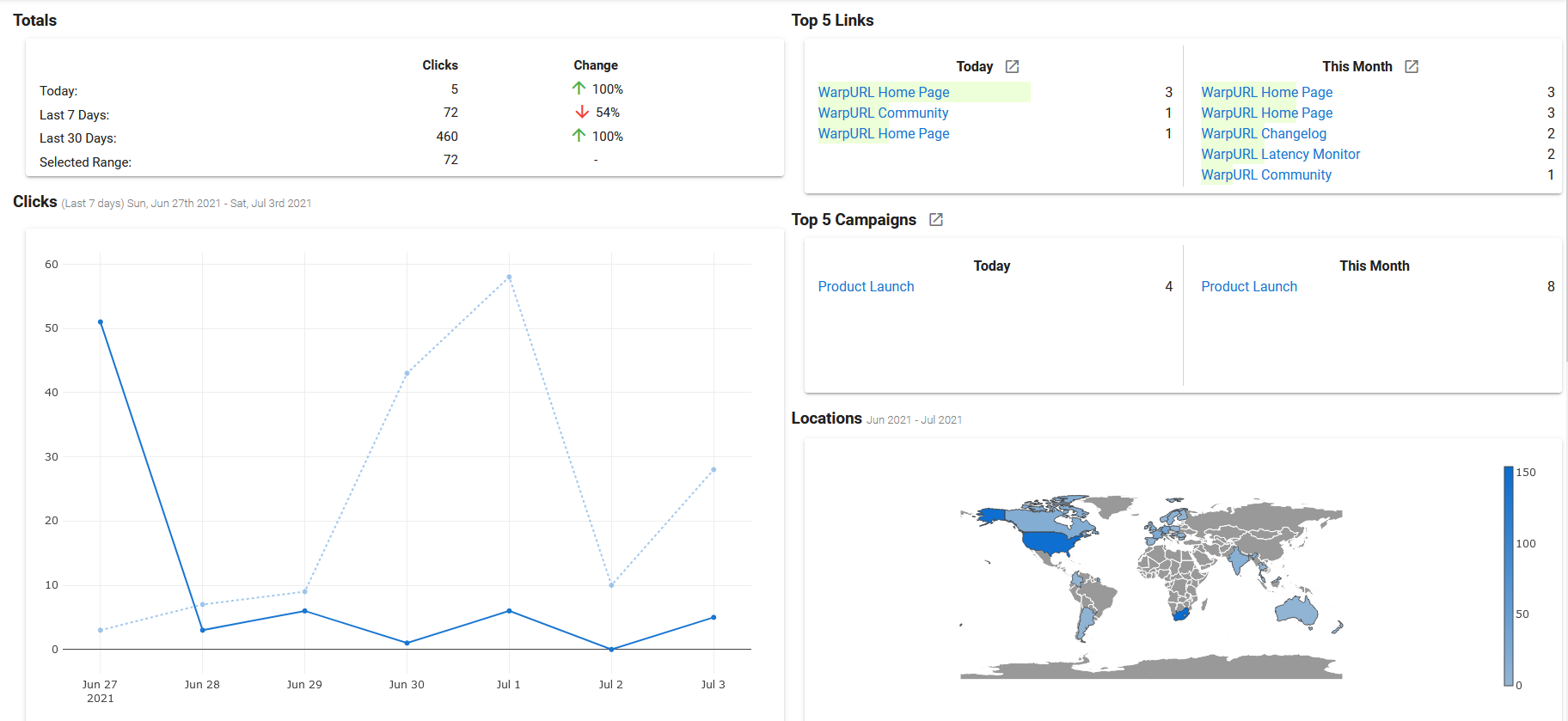Open the WarpURL Changelog link
The height and width of the screenshot is (721, 1568).
click(1264, 133)
